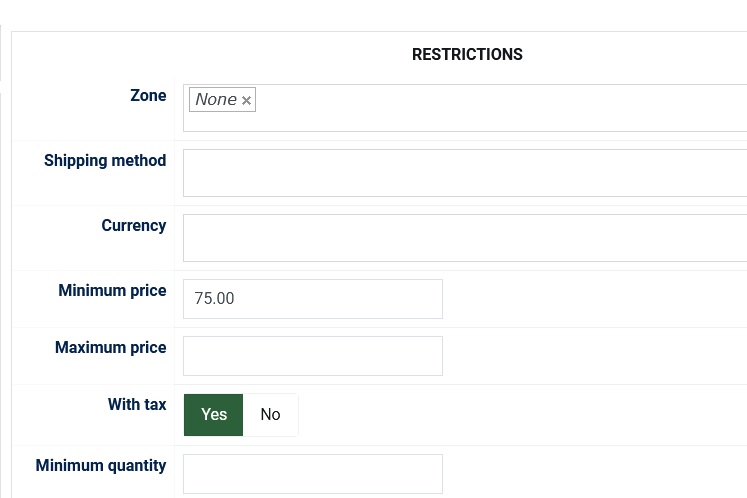
Task: Click the Zone field label
Action: 148,96
